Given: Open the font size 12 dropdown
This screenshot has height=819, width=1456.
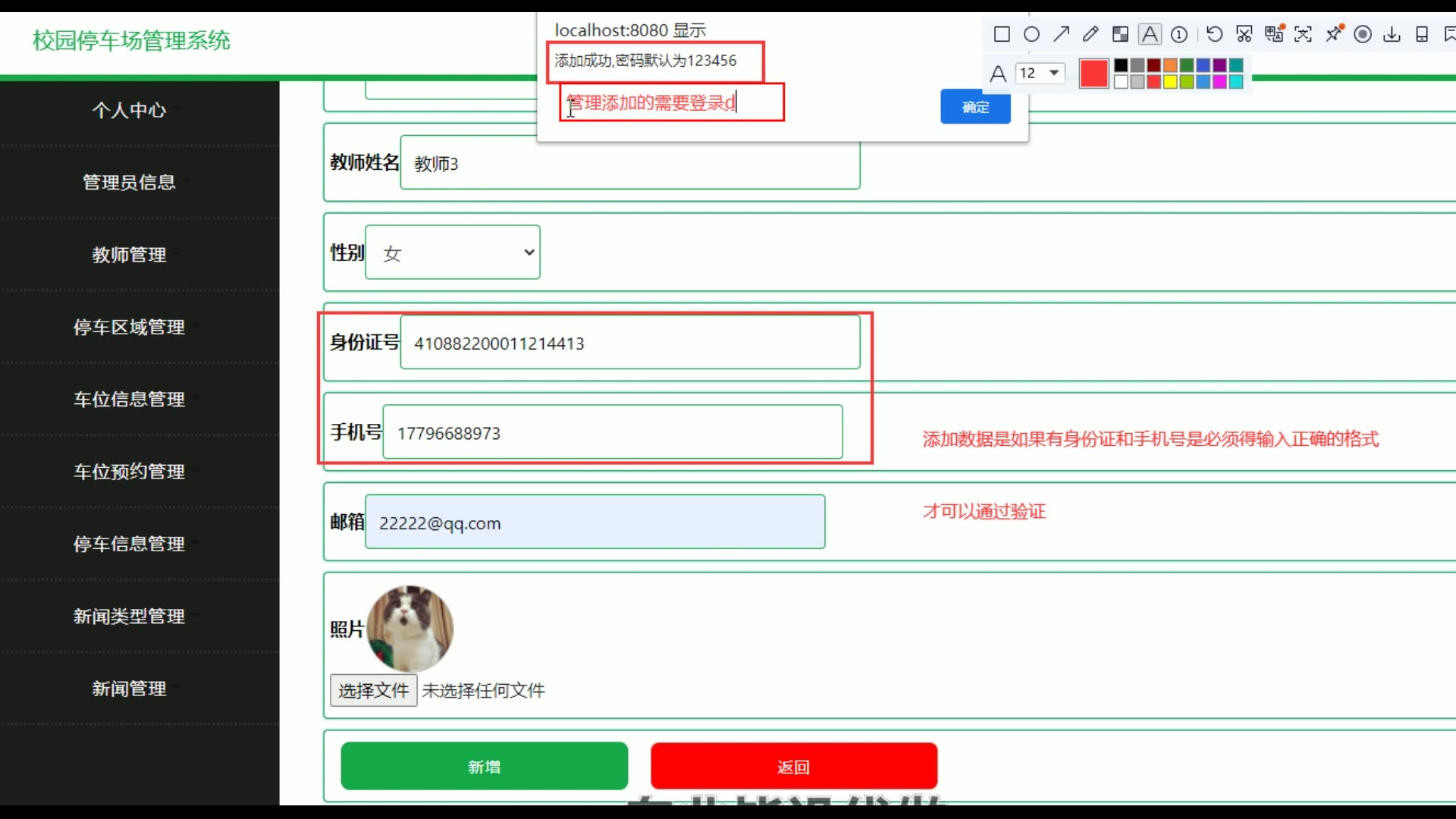Looking at the screenshot, I should (x=1040, y=73).
